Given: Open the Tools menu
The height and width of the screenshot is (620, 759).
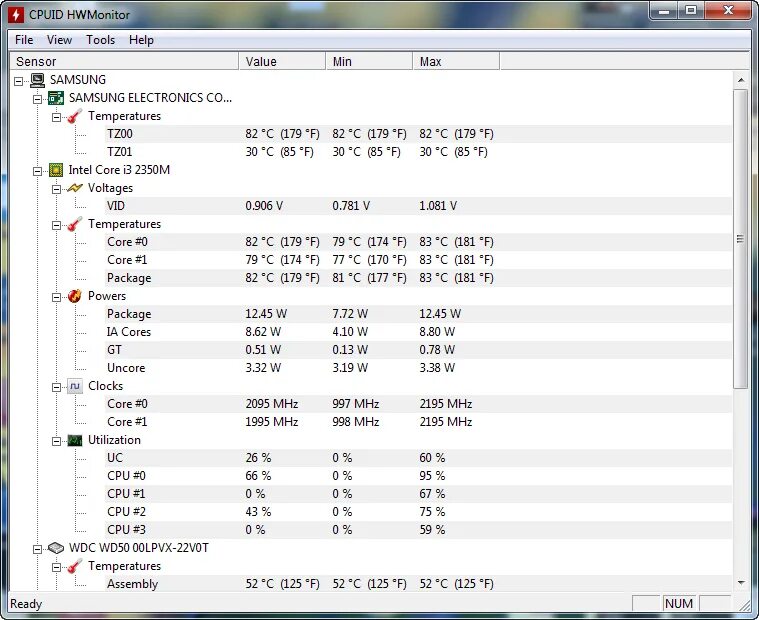Looking at the screenshot, I should [x=100, y=40].
